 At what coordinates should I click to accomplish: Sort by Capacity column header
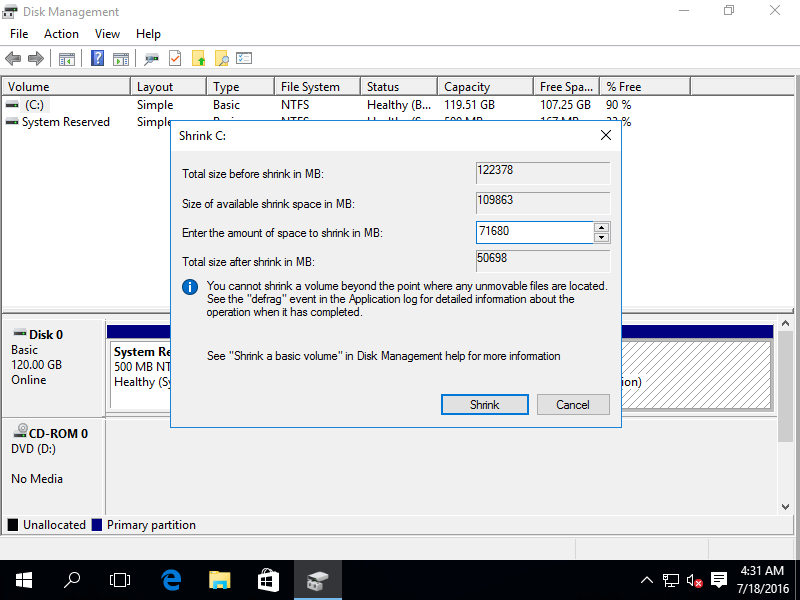[x=486, y=87]
